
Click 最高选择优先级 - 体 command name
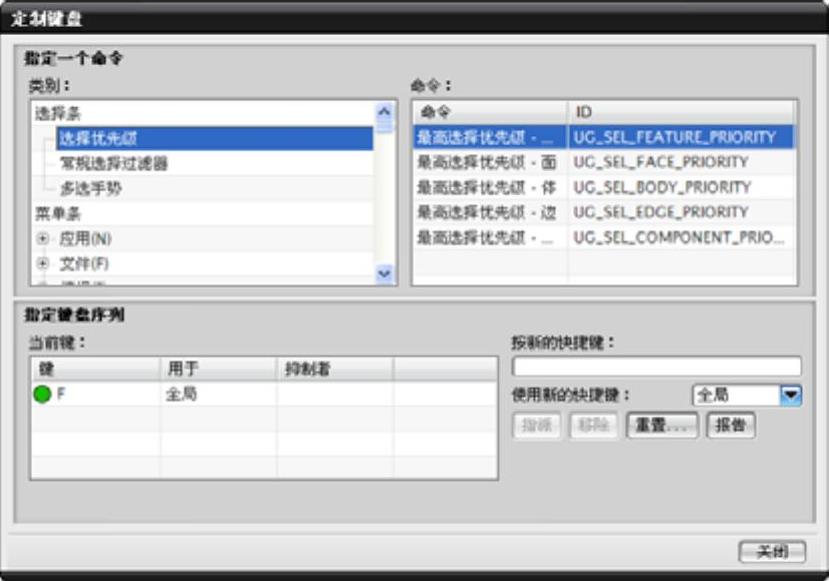tap(486, 187)
